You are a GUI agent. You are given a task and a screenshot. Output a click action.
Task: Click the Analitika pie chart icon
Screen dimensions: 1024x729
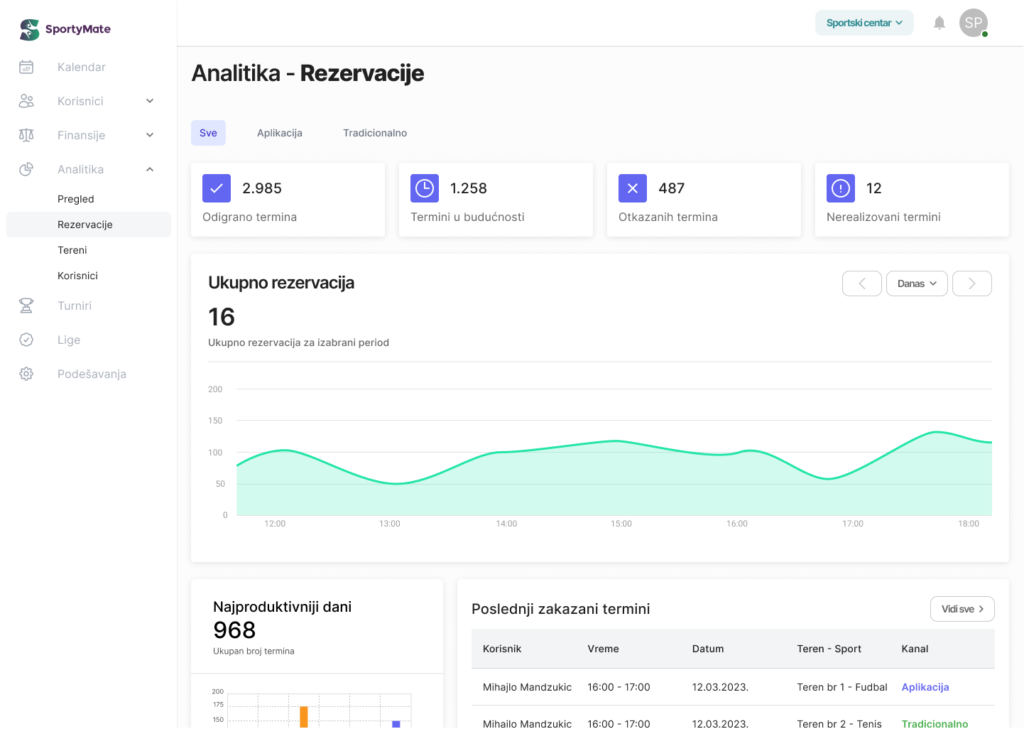pyautogui.click(x=26, y=169)
